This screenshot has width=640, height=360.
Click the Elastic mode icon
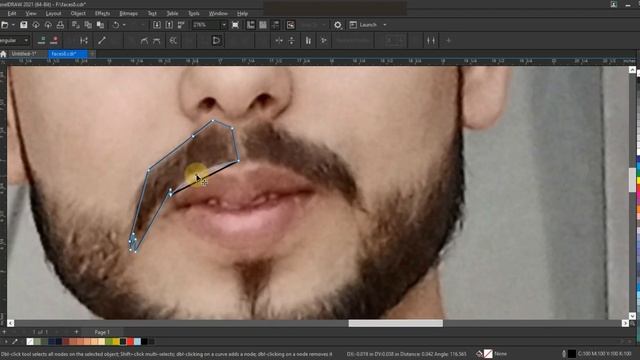click(323, 40)
